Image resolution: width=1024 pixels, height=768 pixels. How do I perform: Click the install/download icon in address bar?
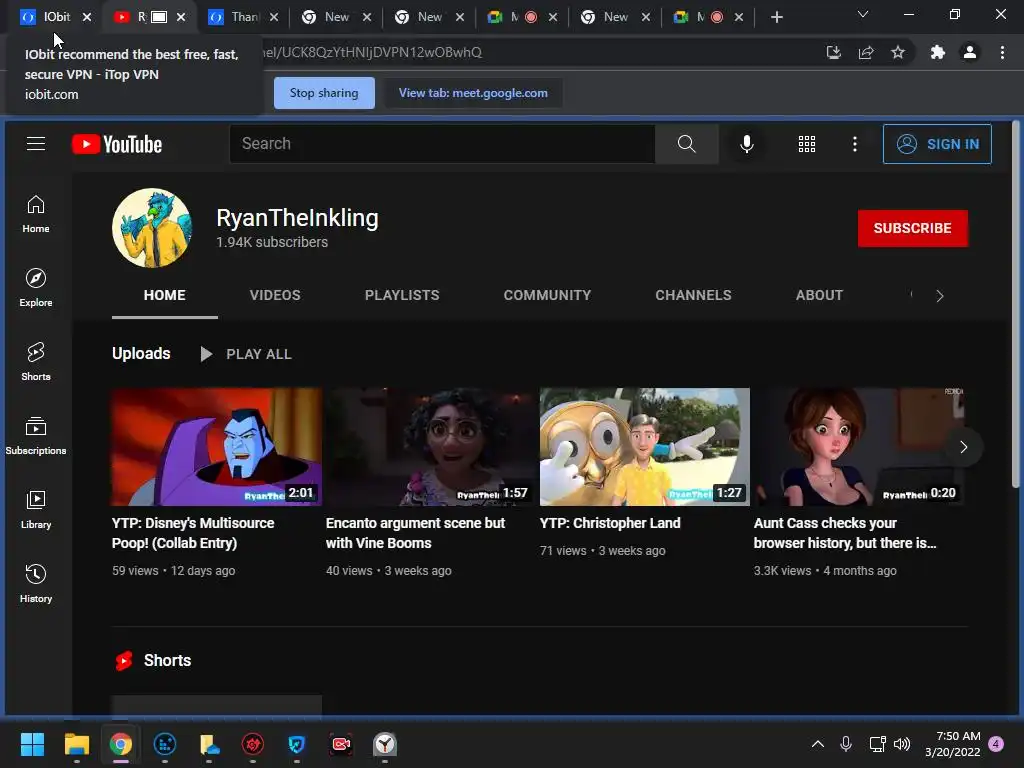(833, 52)
